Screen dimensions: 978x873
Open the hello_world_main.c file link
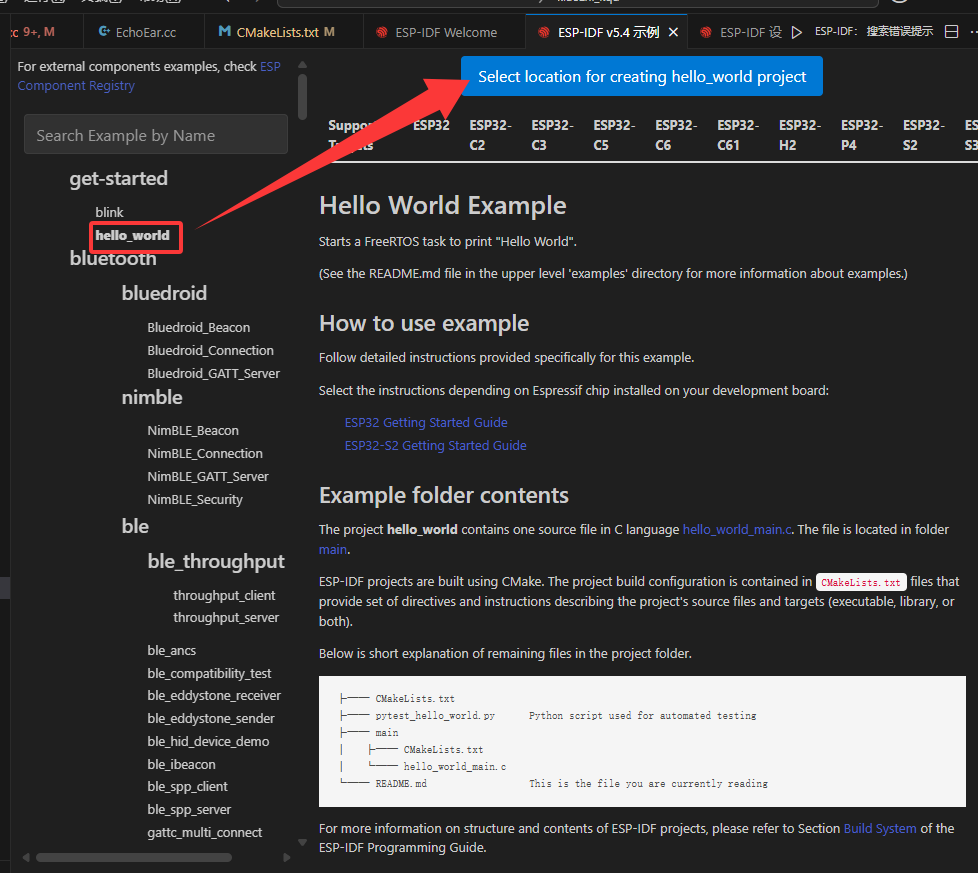(x=737, y=529)
